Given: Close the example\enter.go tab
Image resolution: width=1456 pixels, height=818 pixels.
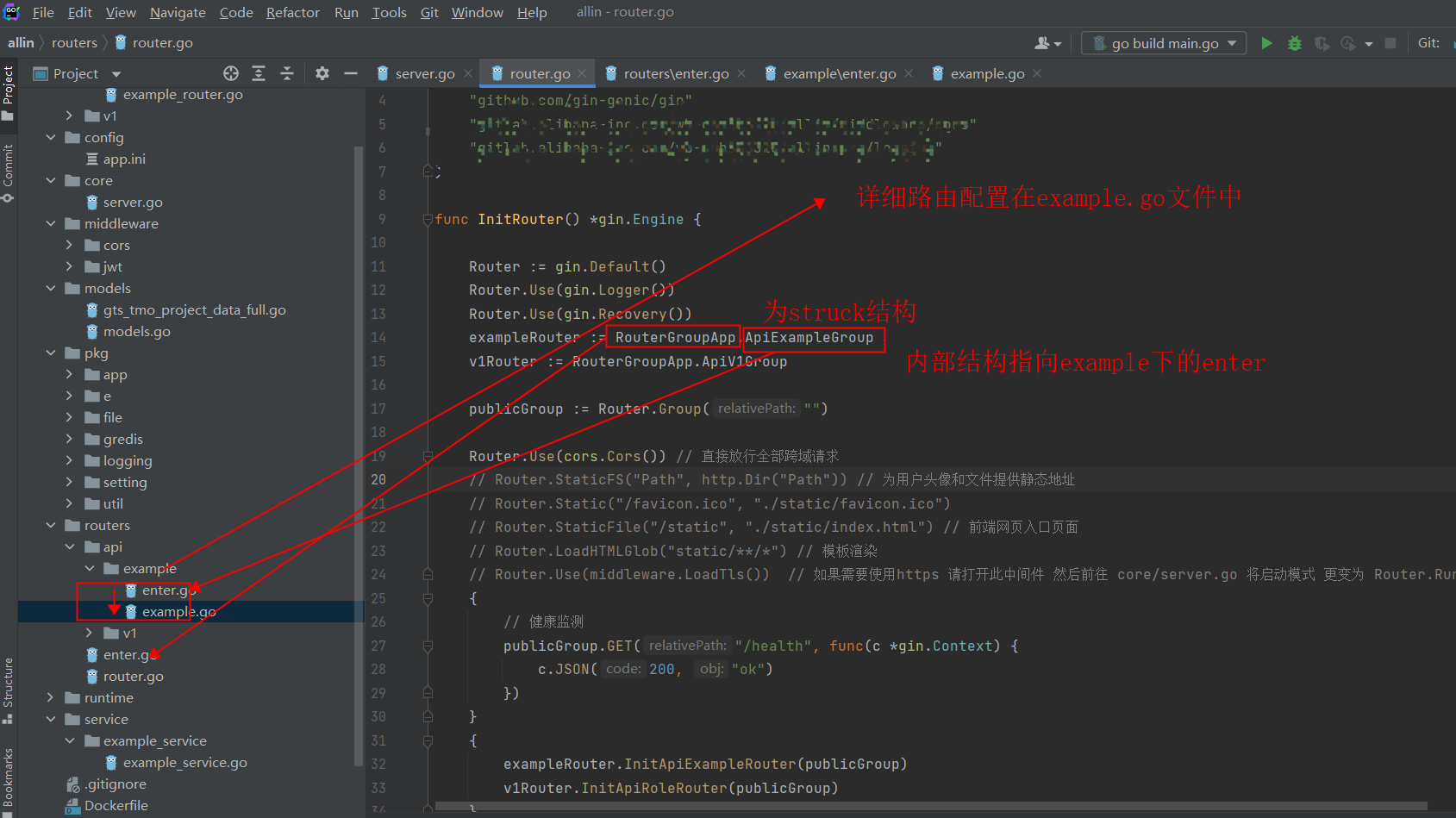Looking at the screenshot, I should coord(909,74).
